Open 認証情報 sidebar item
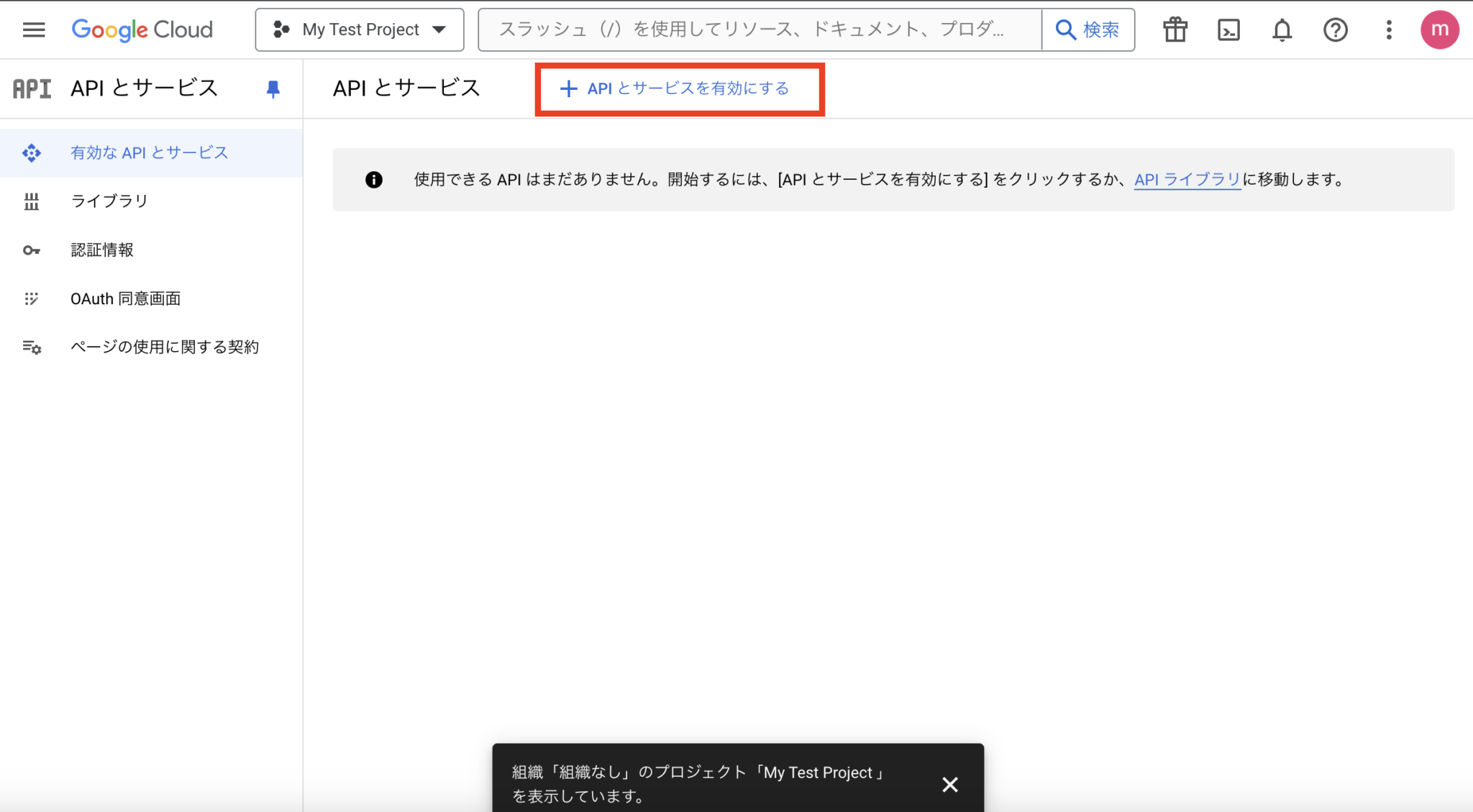The width and height of the screenshot is (1473, 812). click(102, 250)
